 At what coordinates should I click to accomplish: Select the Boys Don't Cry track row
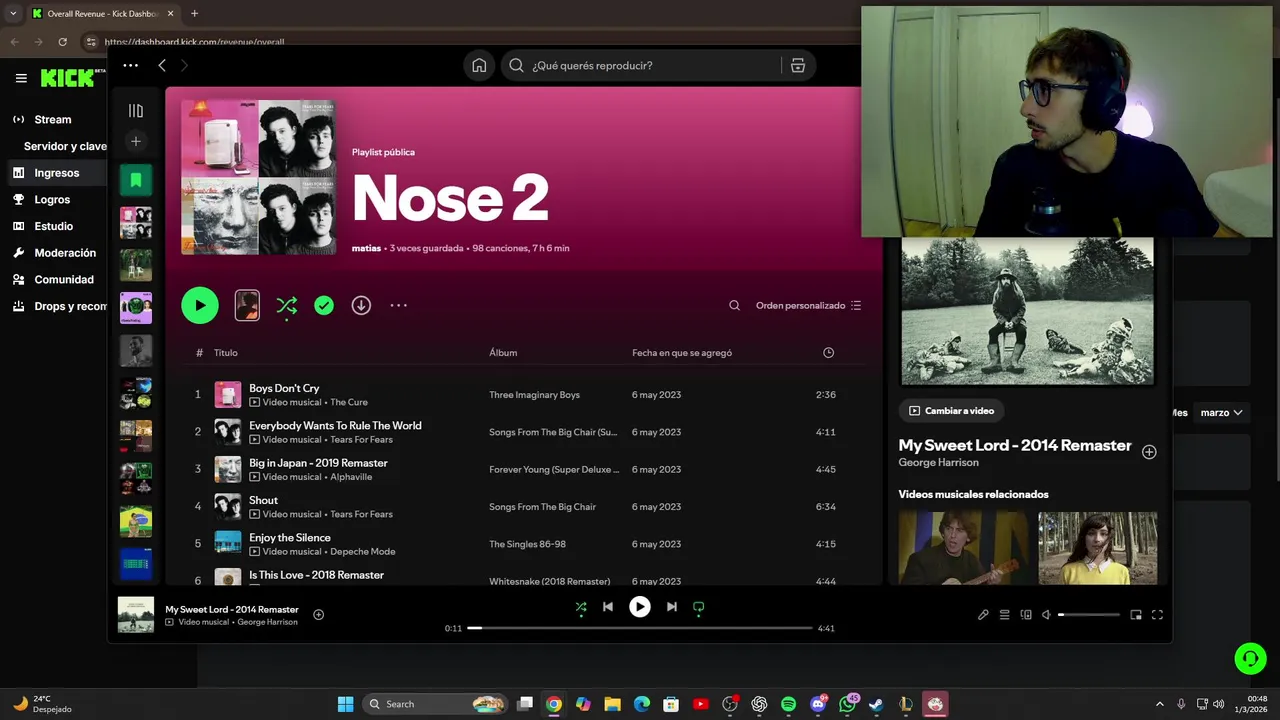(x=524, y=394)
